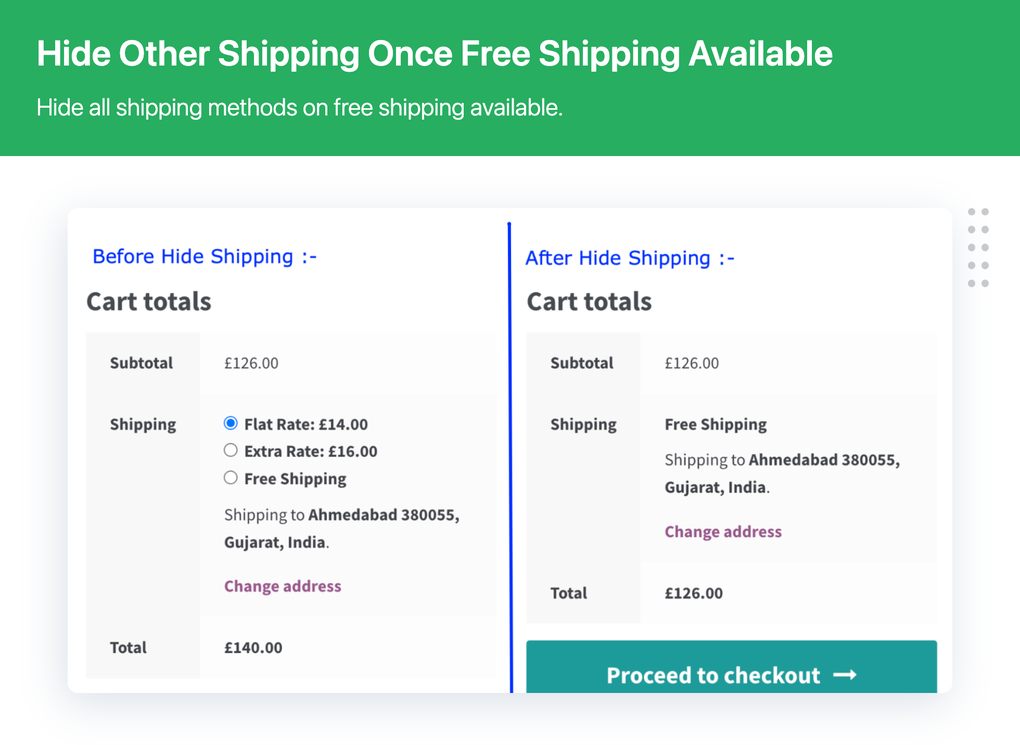
Task: Click the arrow icon on checkout button
Action: (x=846, y=675)
